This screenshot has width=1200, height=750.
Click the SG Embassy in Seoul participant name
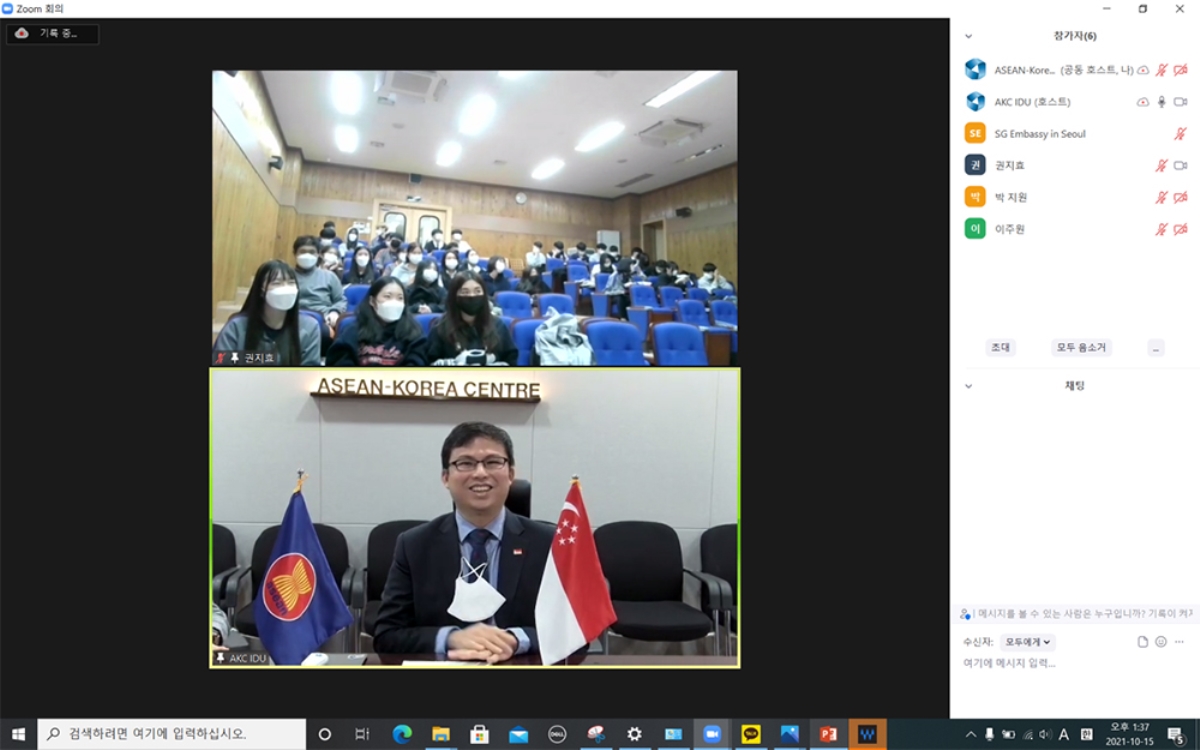1039,133
